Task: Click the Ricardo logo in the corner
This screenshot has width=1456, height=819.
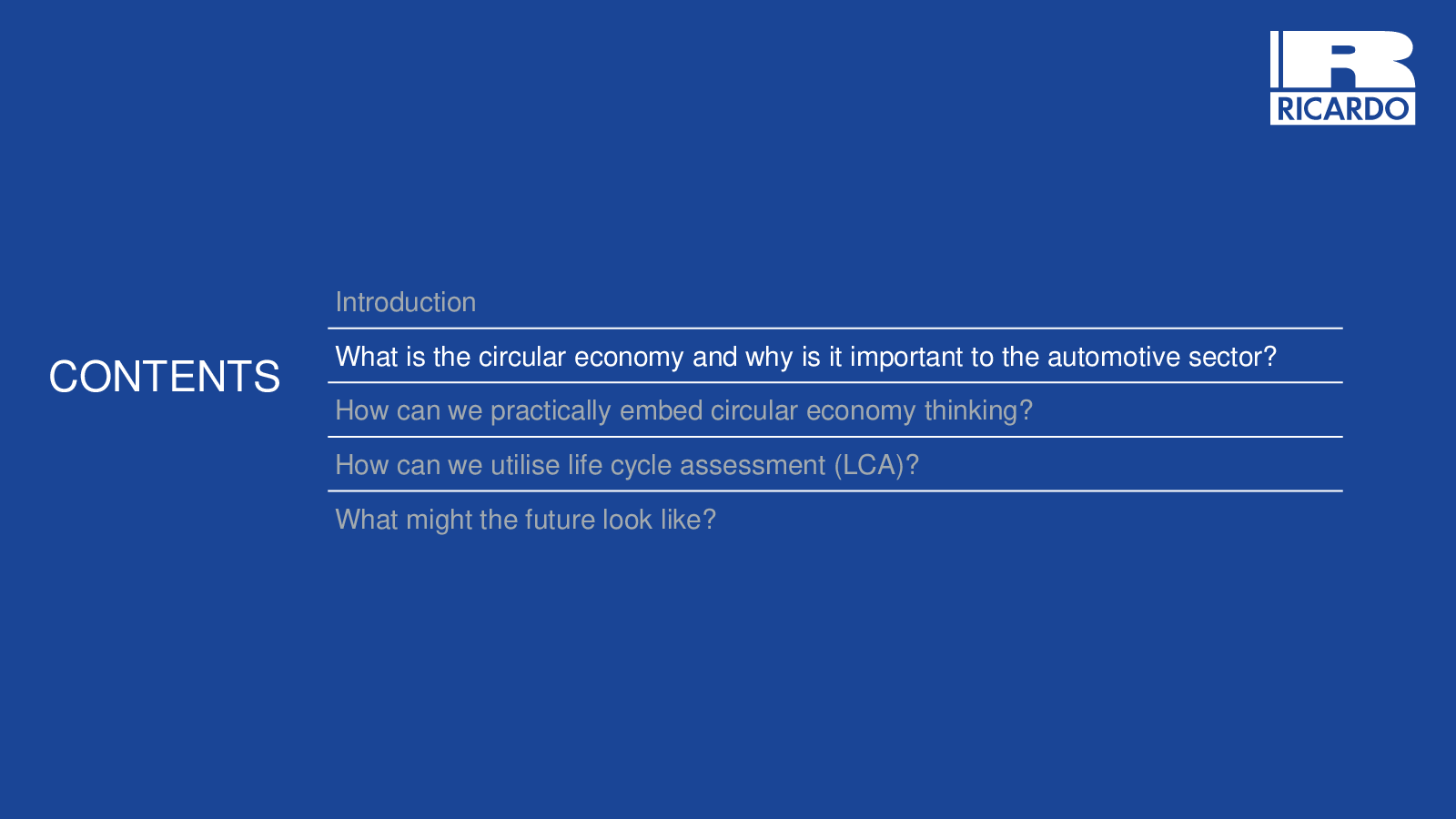Action: pos(1342,77)
